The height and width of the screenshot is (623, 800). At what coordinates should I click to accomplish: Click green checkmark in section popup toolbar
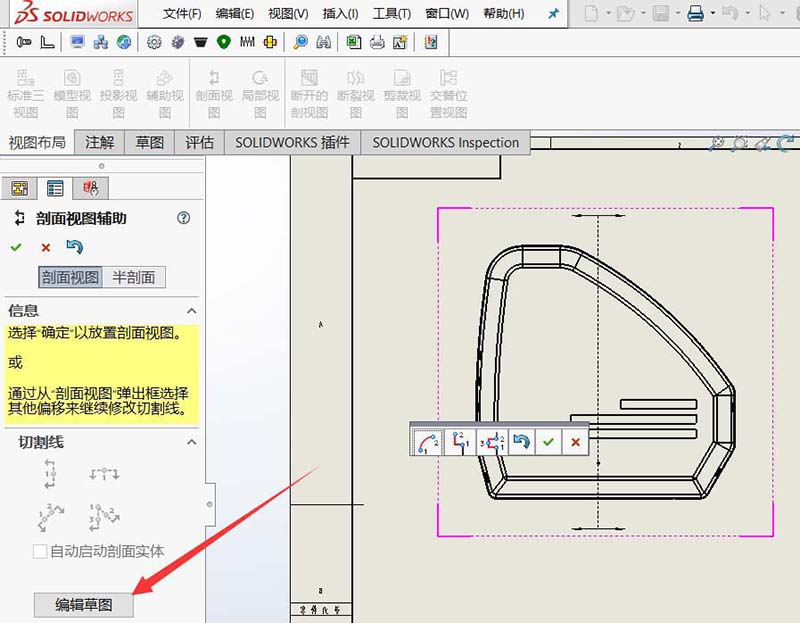point(548,442)
